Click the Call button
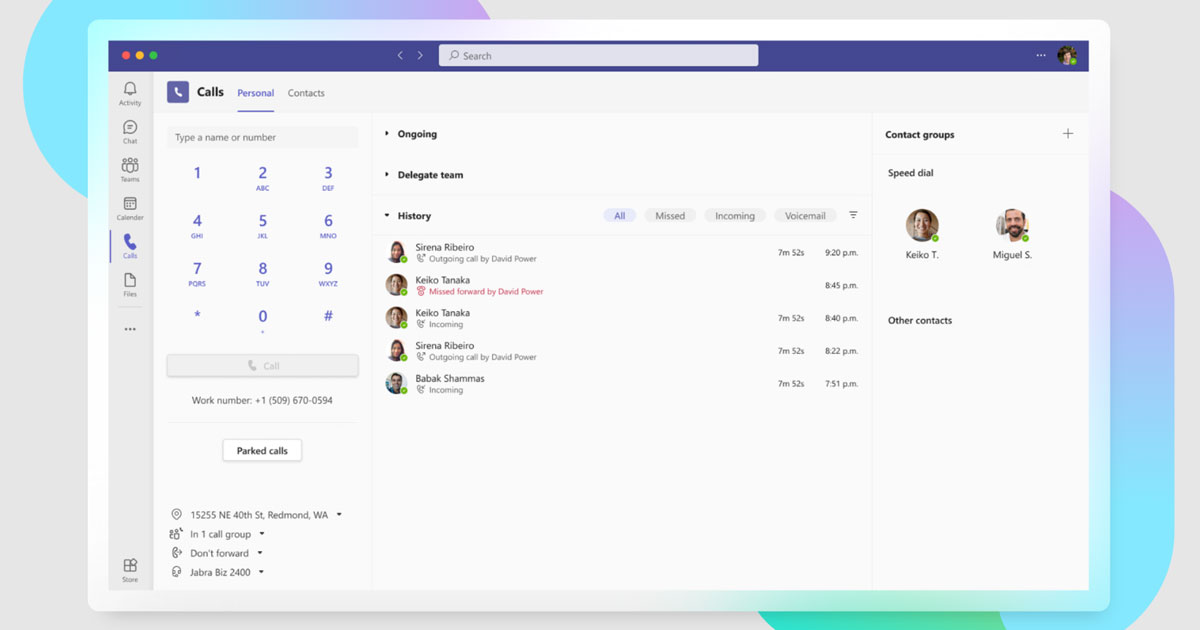 [x=262, y=366]
